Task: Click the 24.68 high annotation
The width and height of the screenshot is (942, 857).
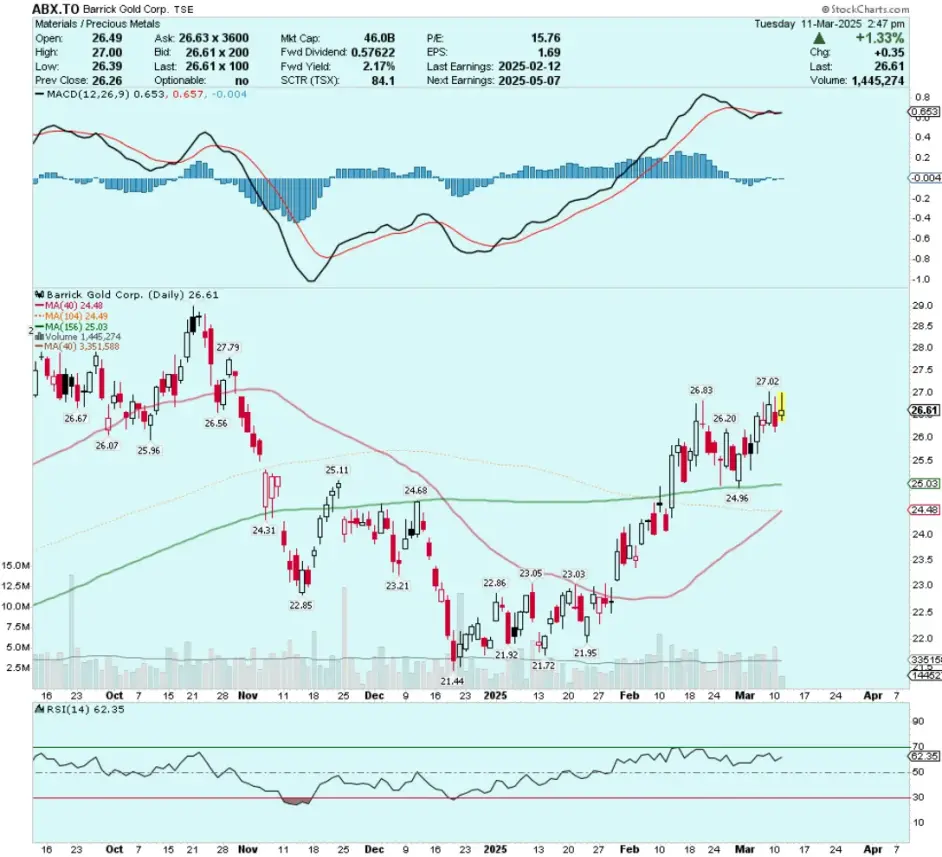Action: pos(416,491)
